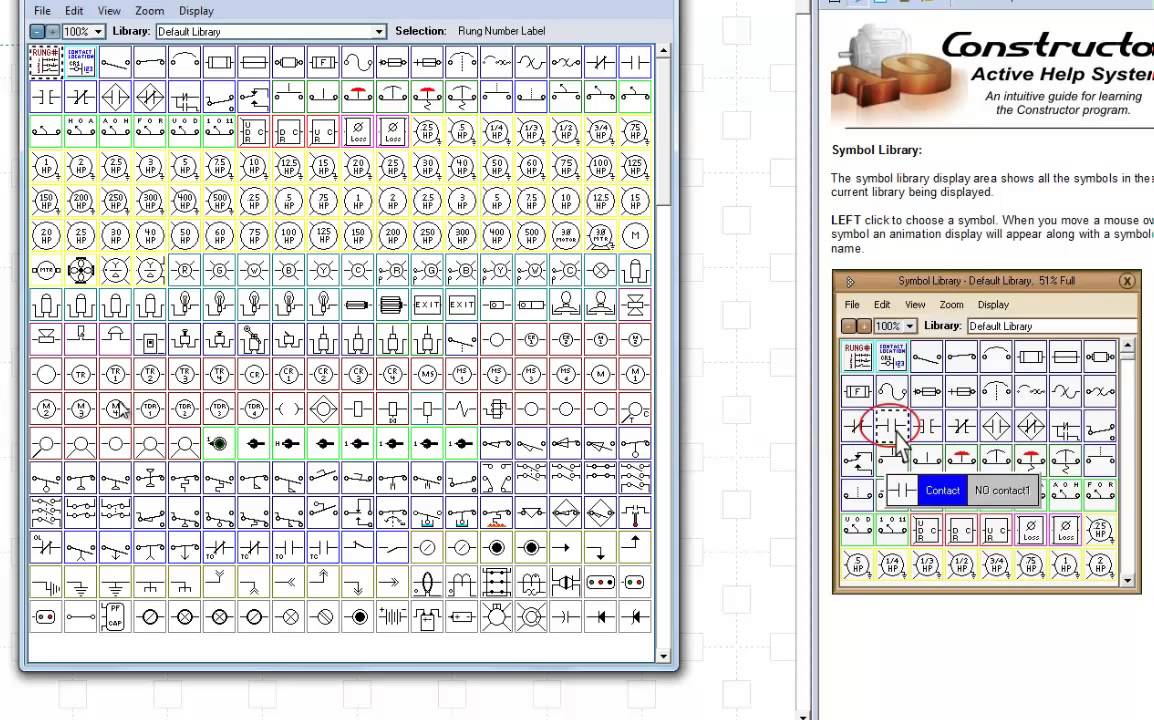Select the battery cells symbol
Viewport: 1154px width, 720px height.
[392, 615]
